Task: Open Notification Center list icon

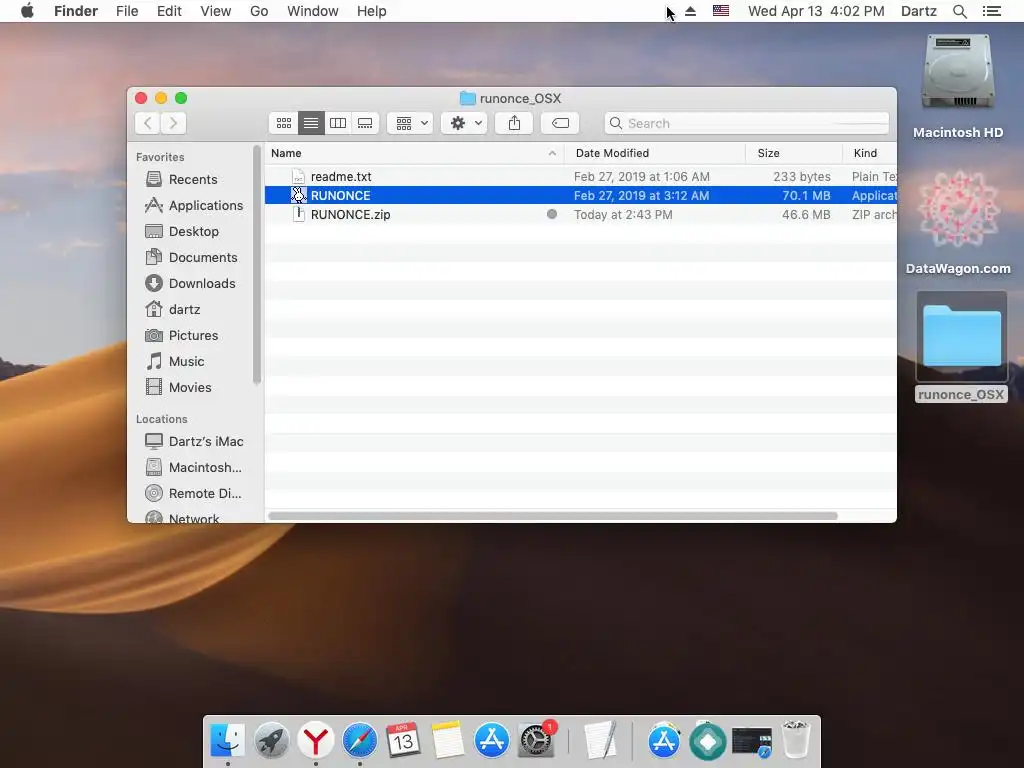Action: [991, 11]
